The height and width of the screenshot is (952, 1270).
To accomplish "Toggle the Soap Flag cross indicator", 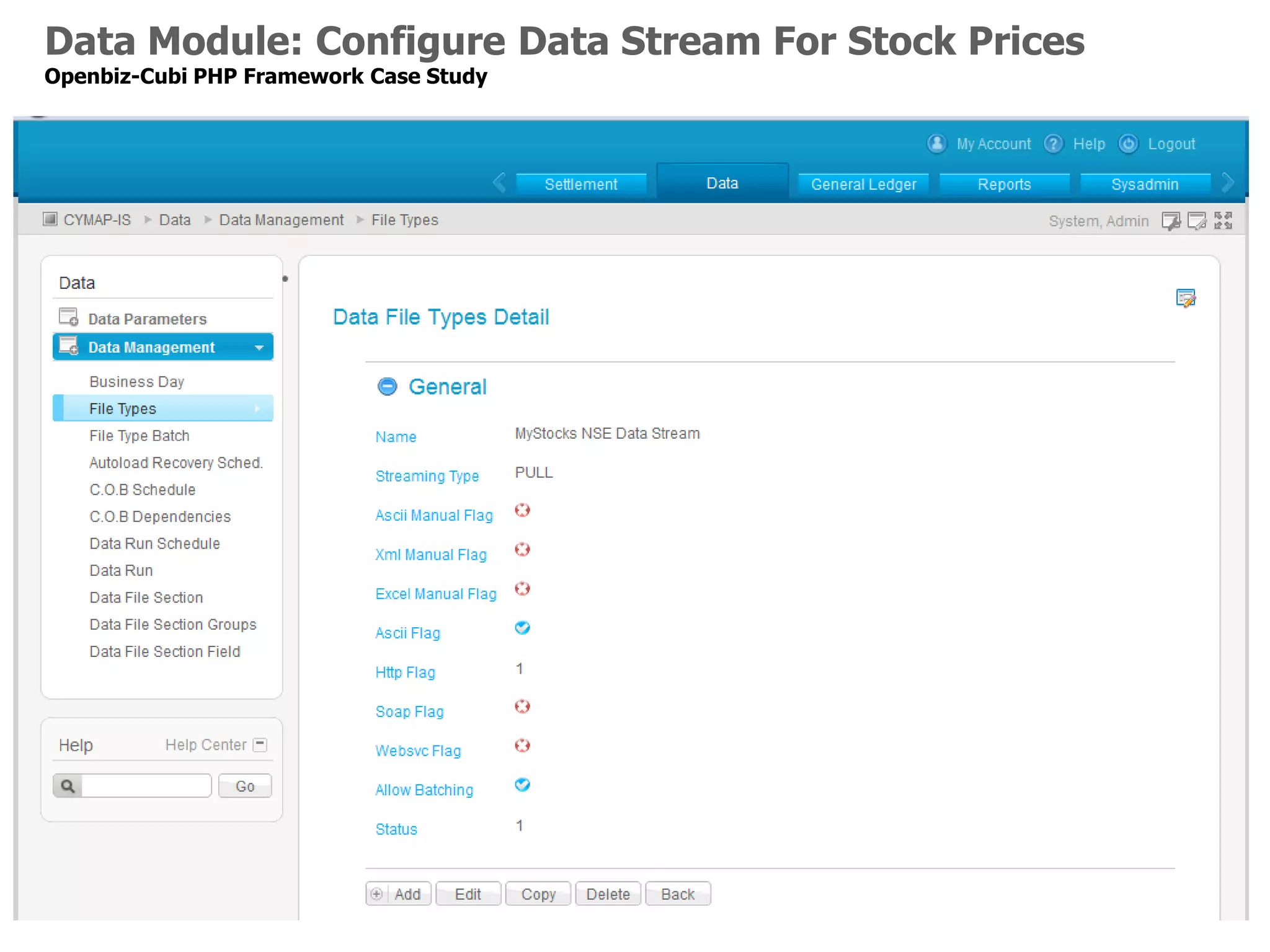I will (x=522, y=707).
